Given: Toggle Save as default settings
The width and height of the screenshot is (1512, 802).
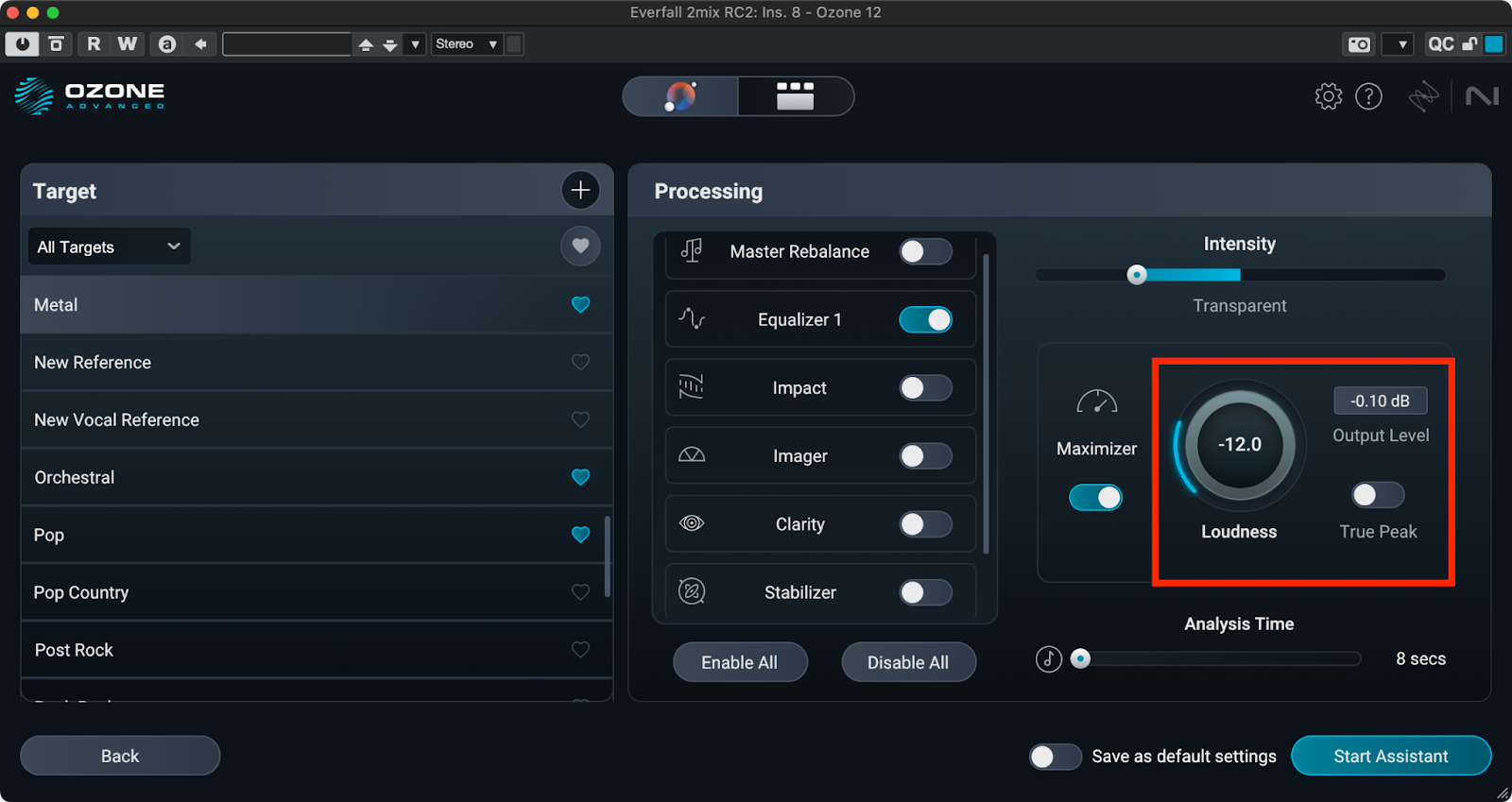Looking at the screenshot, I should (1055, 757).
